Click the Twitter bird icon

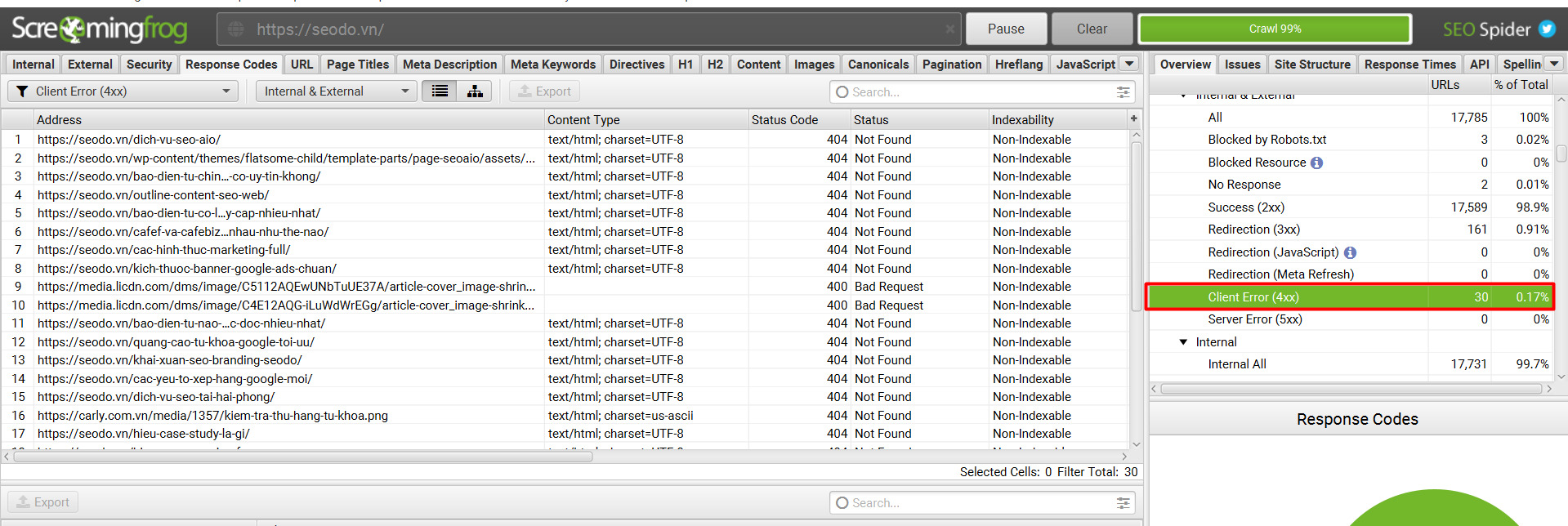tap(1547, 29)
